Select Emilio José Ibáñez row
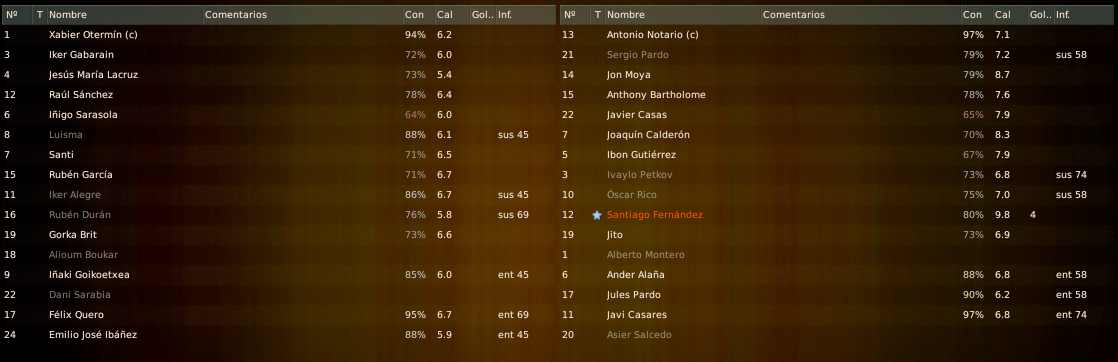Image resolution: width=1118 pixels, height=362 pixels. pyautogui.click(x=279, y=334)
